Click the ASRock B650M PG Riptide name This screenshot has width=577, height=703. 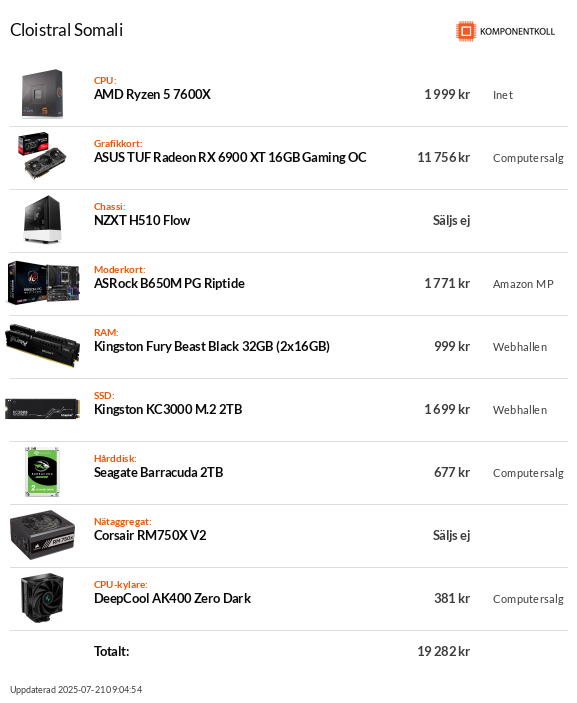tap(169, 283)
